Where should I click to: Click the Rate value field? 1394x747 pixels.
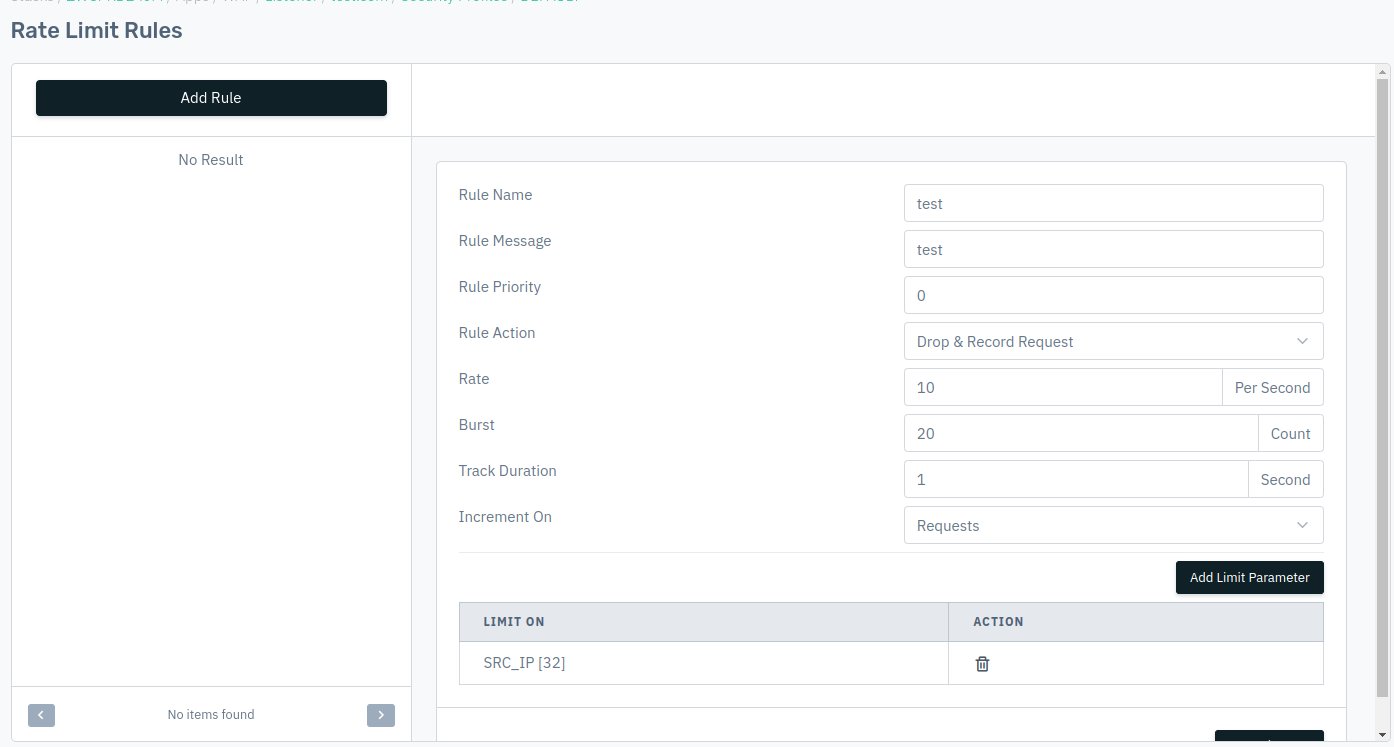(1062, 387)
